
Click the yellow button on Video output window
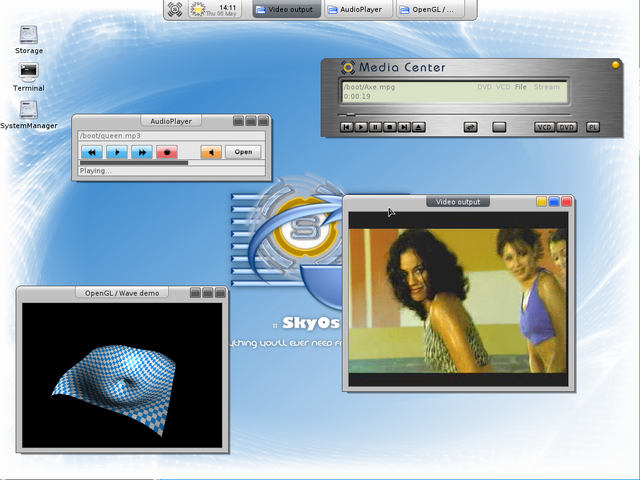pos(541,202)
